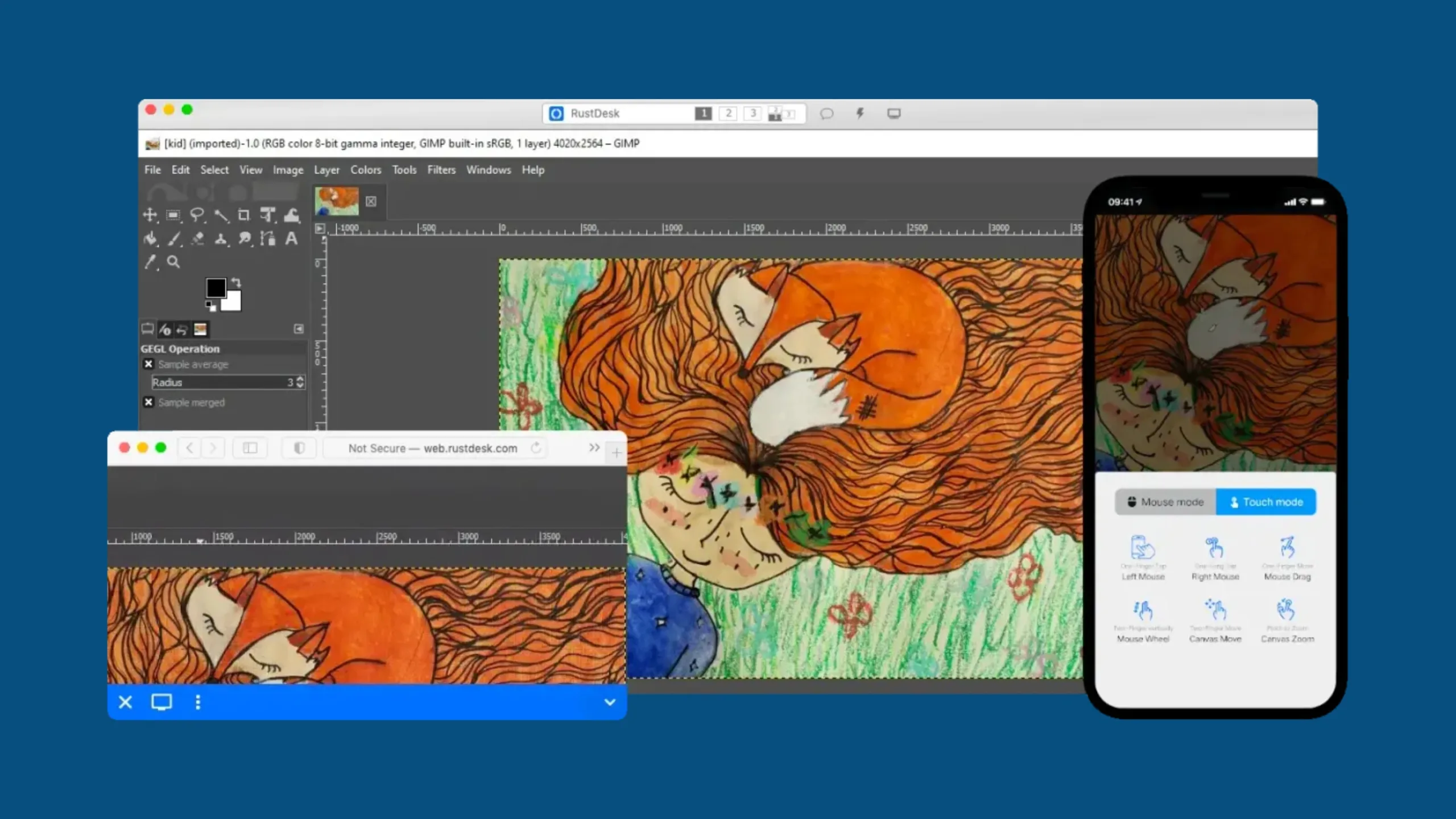Reload web.rustdesk.com page

[x=536, y=448]
